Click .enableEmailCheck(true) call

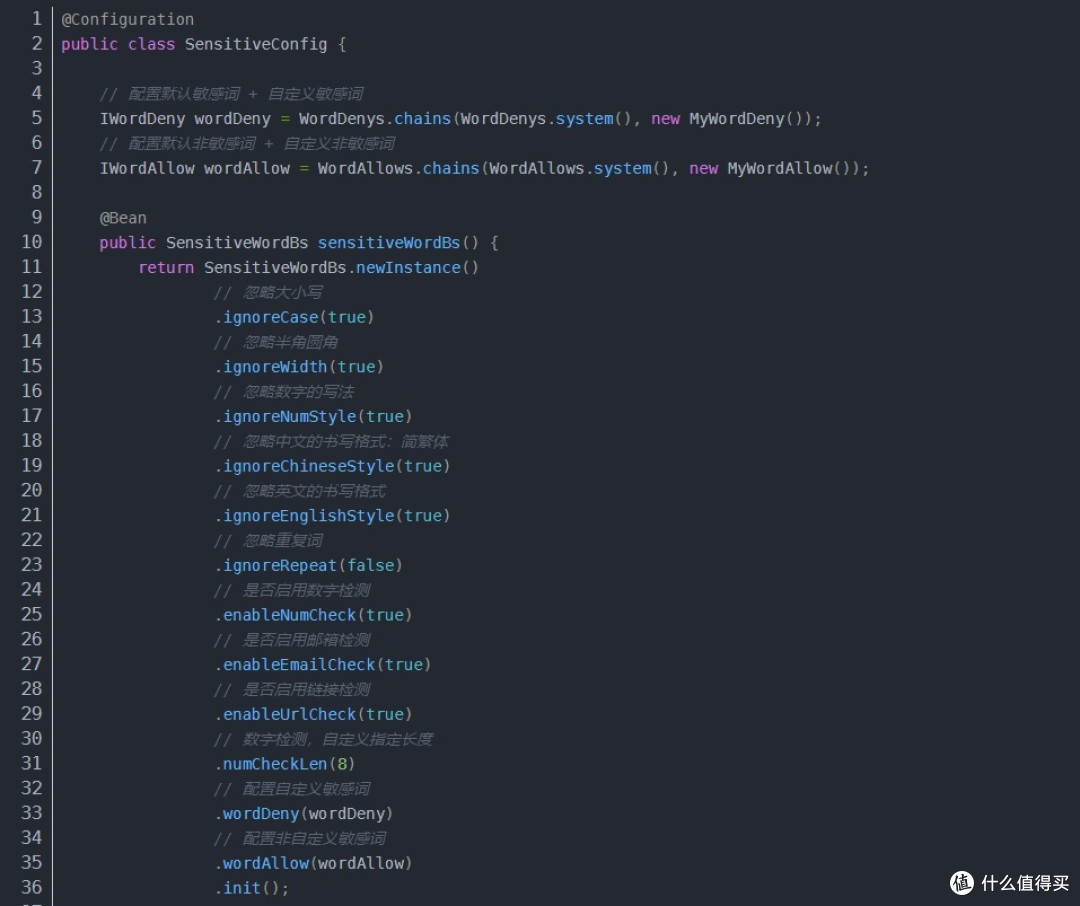[x=322, y=664]
